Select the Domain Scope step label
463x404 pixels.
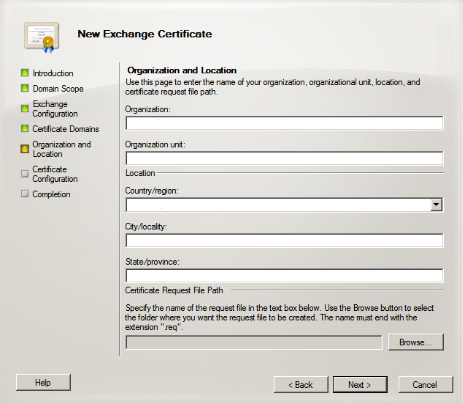point(58,88)
